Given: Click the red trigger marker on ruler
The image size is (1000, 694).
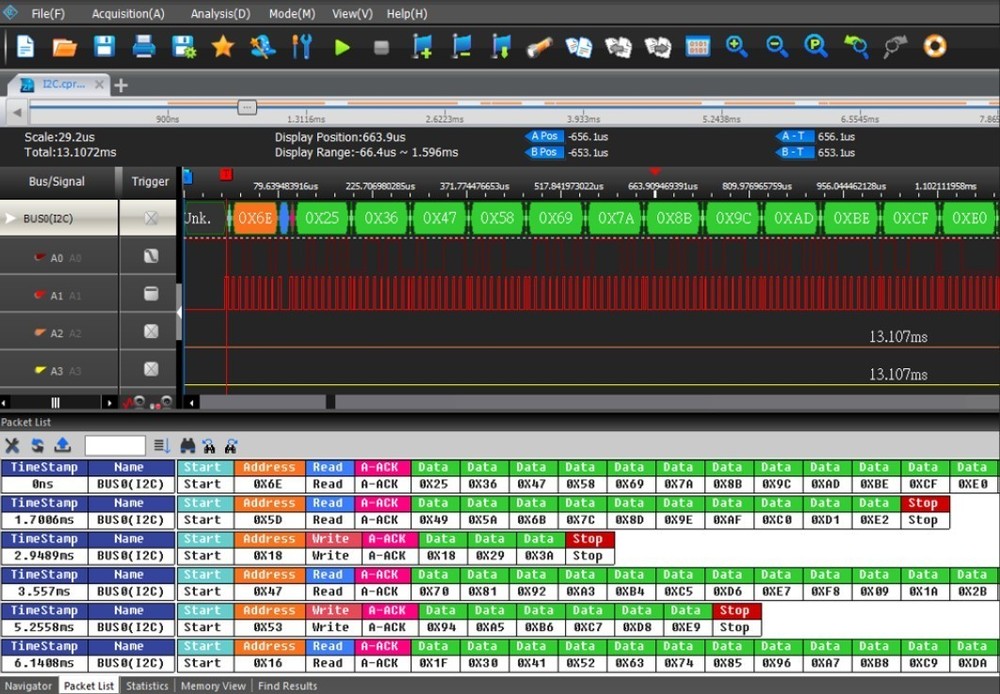Looking at the screenshot, I should pos(226,174).
